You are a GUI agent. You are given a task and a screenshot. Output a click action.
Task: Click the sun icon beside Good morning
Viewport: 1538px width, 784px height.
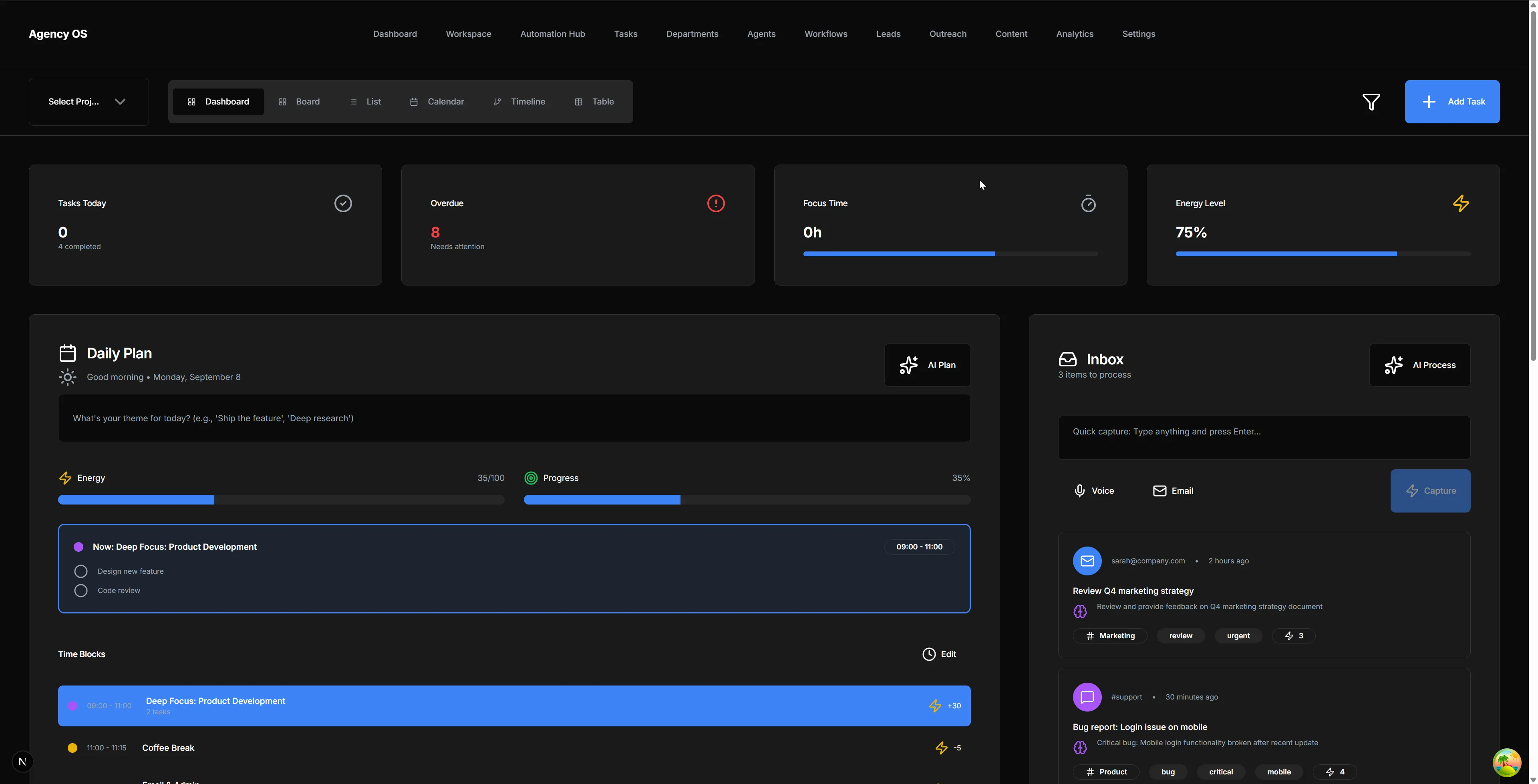67,377
